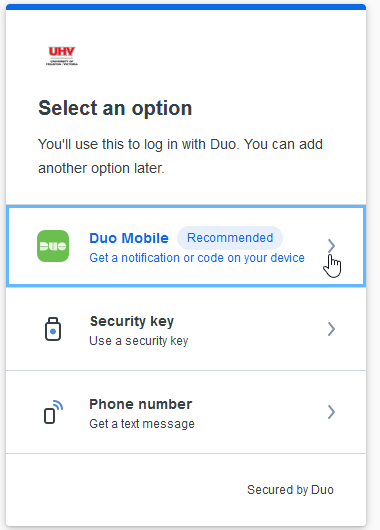Choose the Phone number option title
Viewport: 380px width, 530px height.
pyautogui.click(x=141, y=404)
